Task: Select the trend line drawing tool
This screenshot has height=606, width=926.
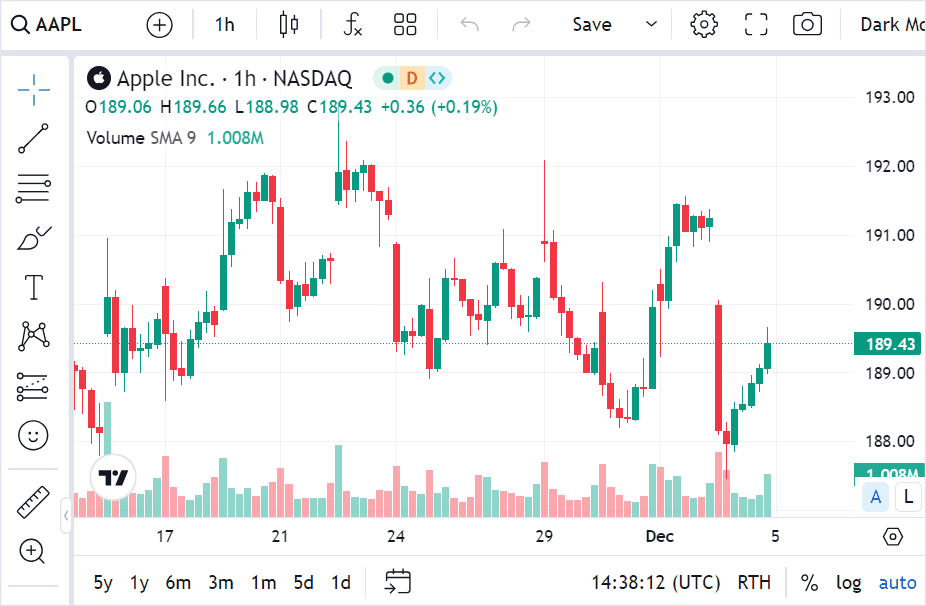Action: (x=34, y=139)
